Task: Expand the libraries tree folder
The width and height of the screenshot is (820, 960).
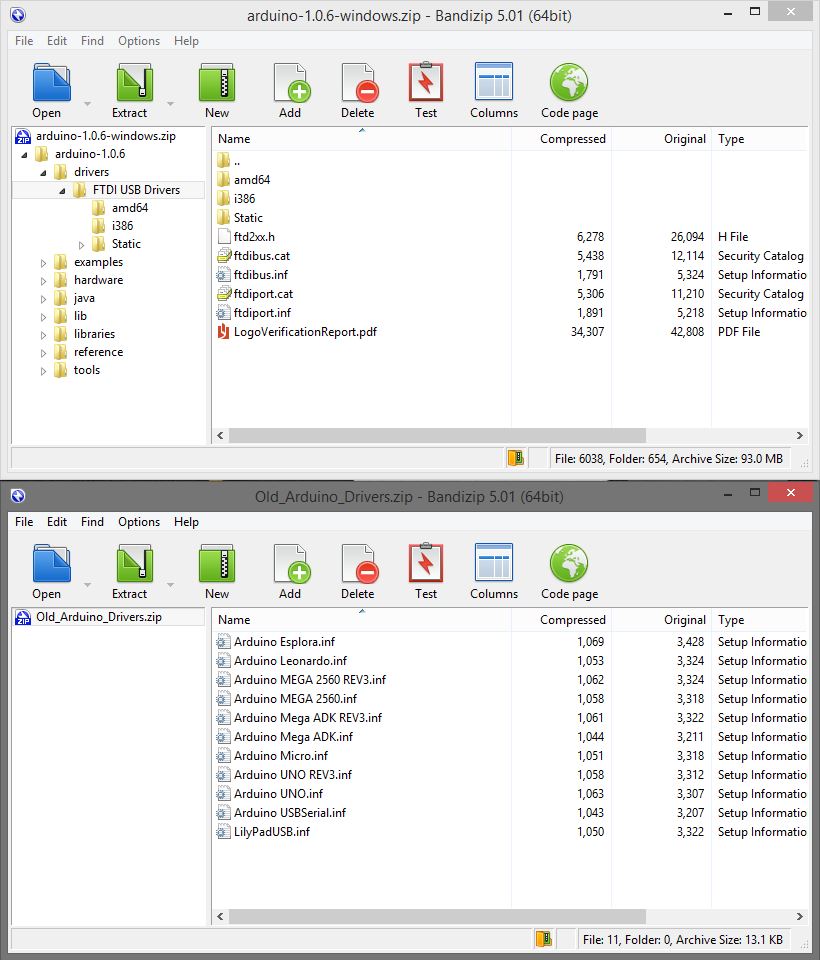Action: (x=43, y=335)
